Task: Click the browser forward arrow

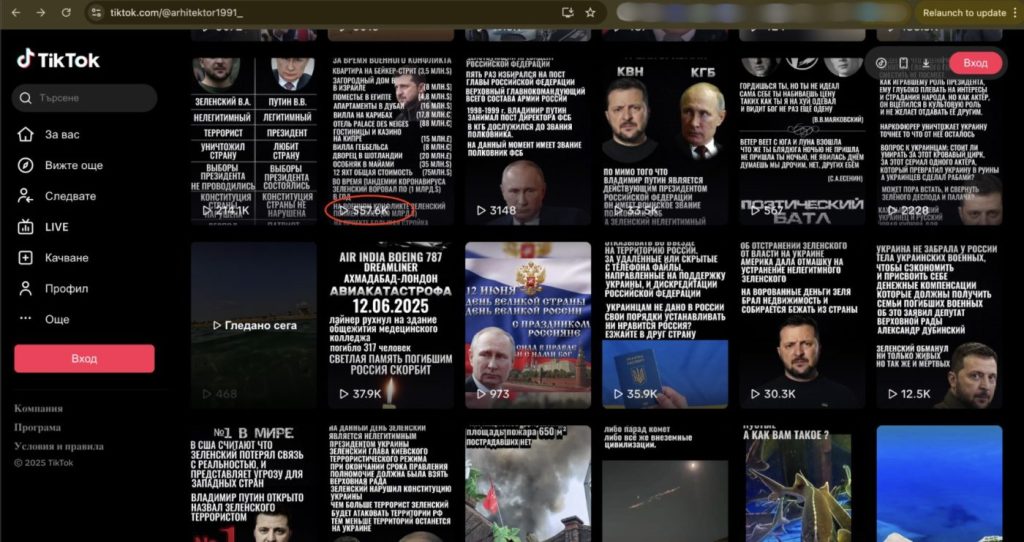Action: tap(40, 12)
